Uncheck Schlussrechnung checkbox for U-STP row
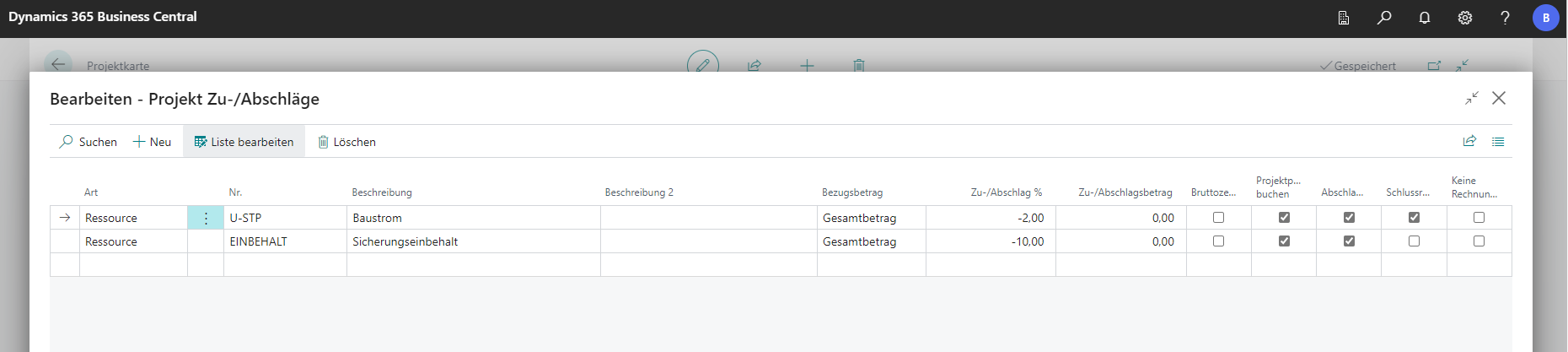Screen dimensions: 1568x352 pos(1414,218)
